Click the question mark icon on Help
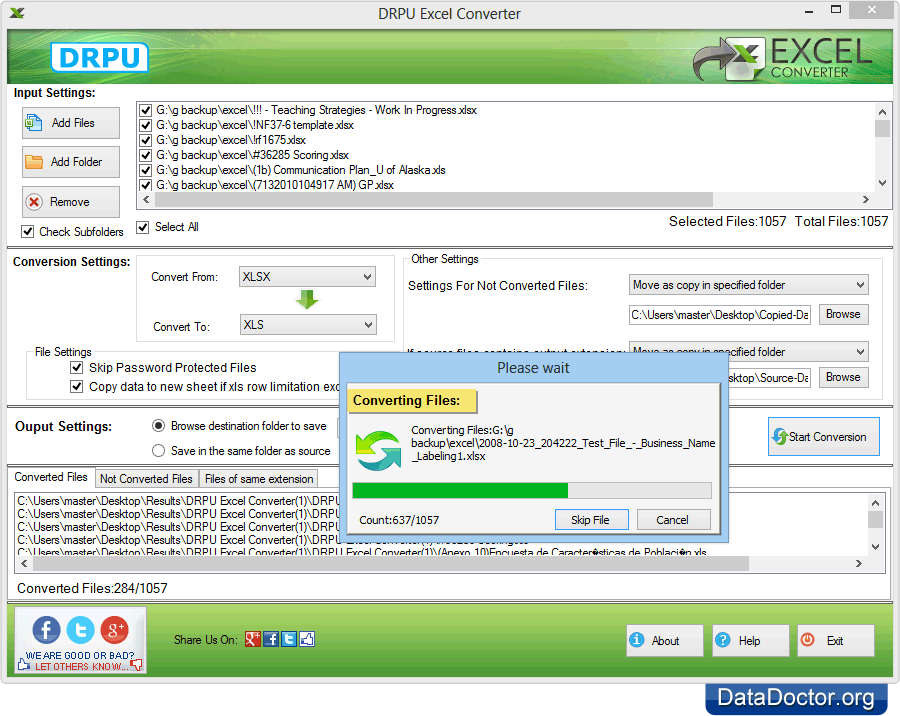 pyautogui.click(x=723, y=639)
